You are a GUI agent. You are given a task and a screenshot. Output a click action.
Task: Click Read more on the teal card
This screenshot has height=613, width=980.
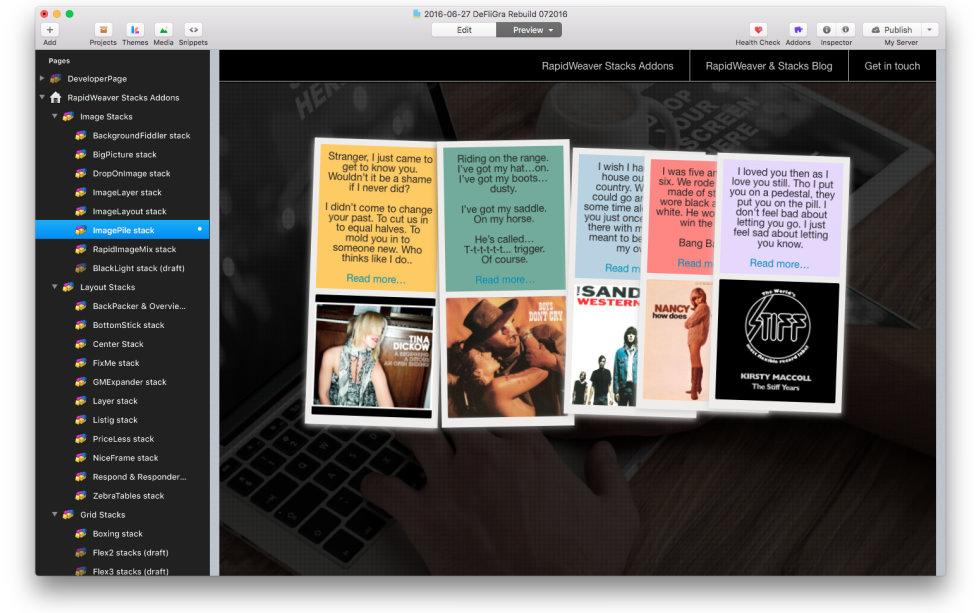(505, 279)
